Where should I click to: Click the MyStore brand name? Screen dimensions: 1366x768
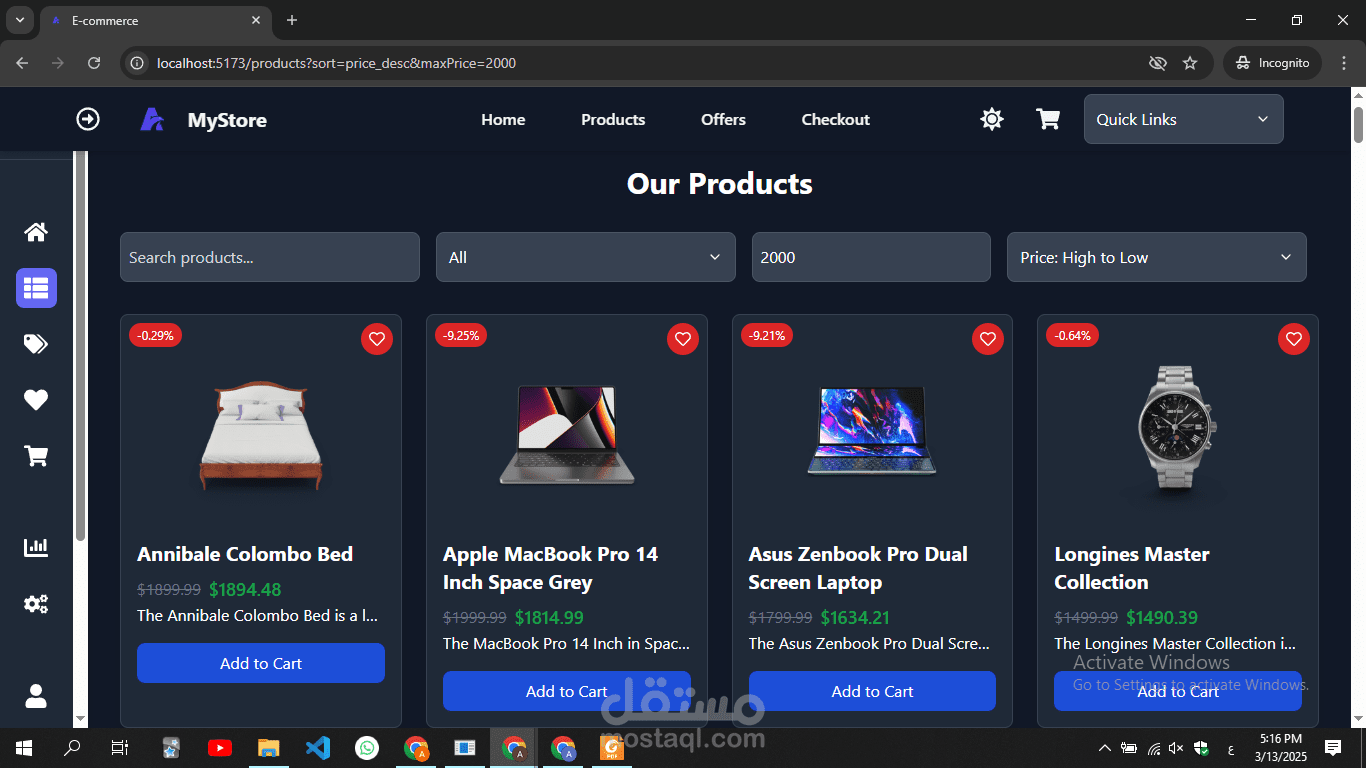(x=227, y=120)
